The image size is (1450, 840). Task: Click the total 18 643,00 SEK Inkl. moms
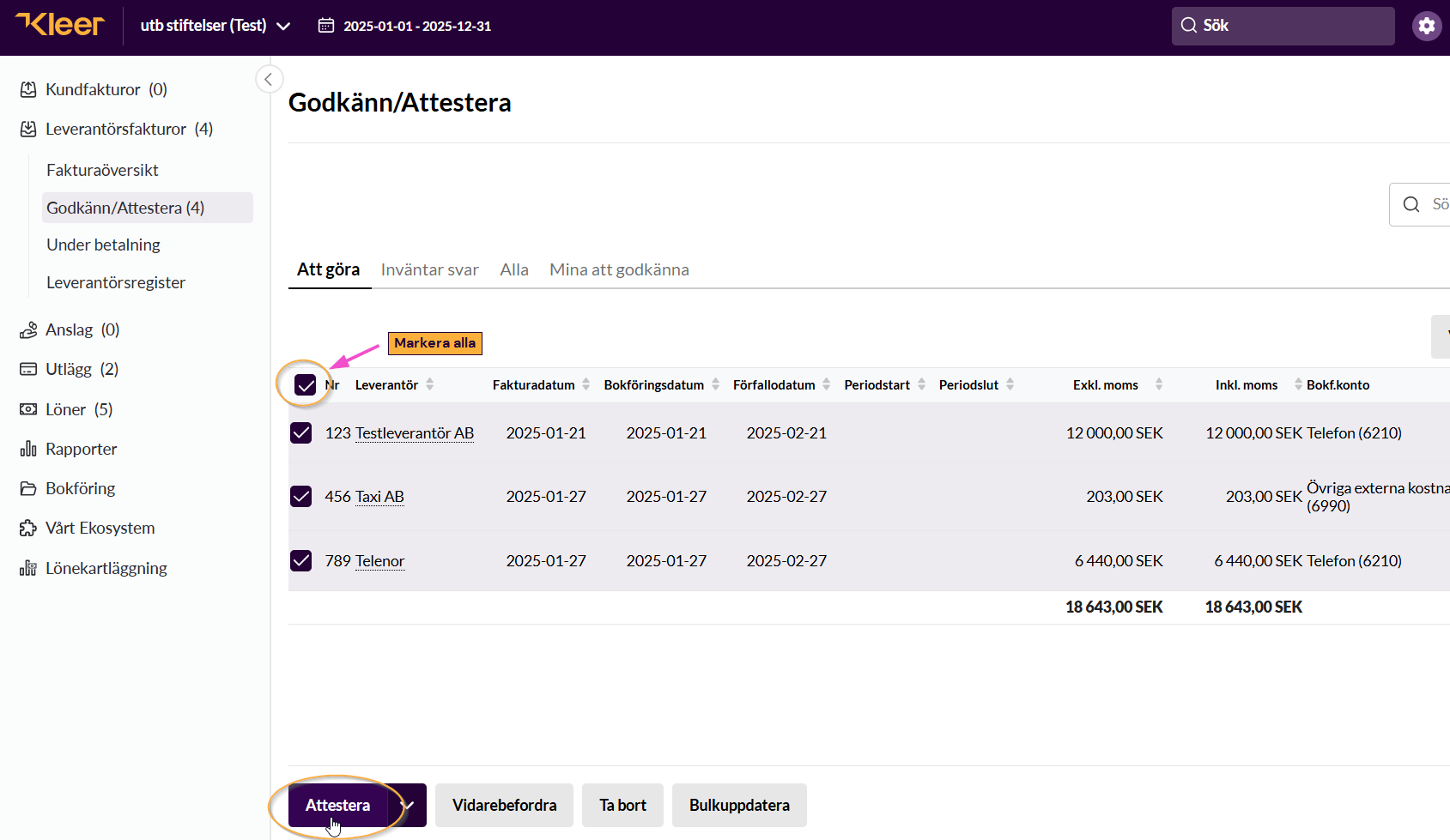coord(1253,607)
